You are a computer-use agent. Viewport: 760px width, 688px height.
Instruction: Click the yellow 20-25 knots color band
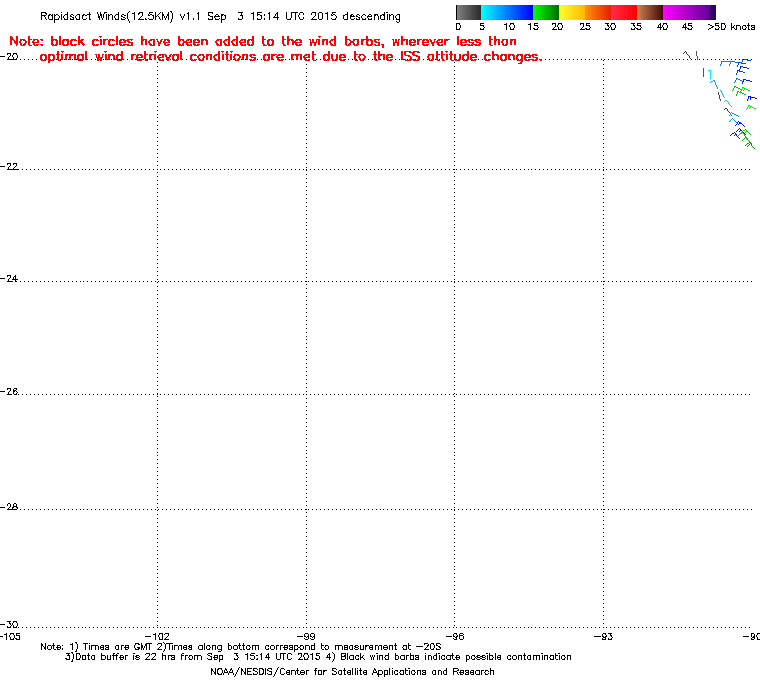[572, 12]
